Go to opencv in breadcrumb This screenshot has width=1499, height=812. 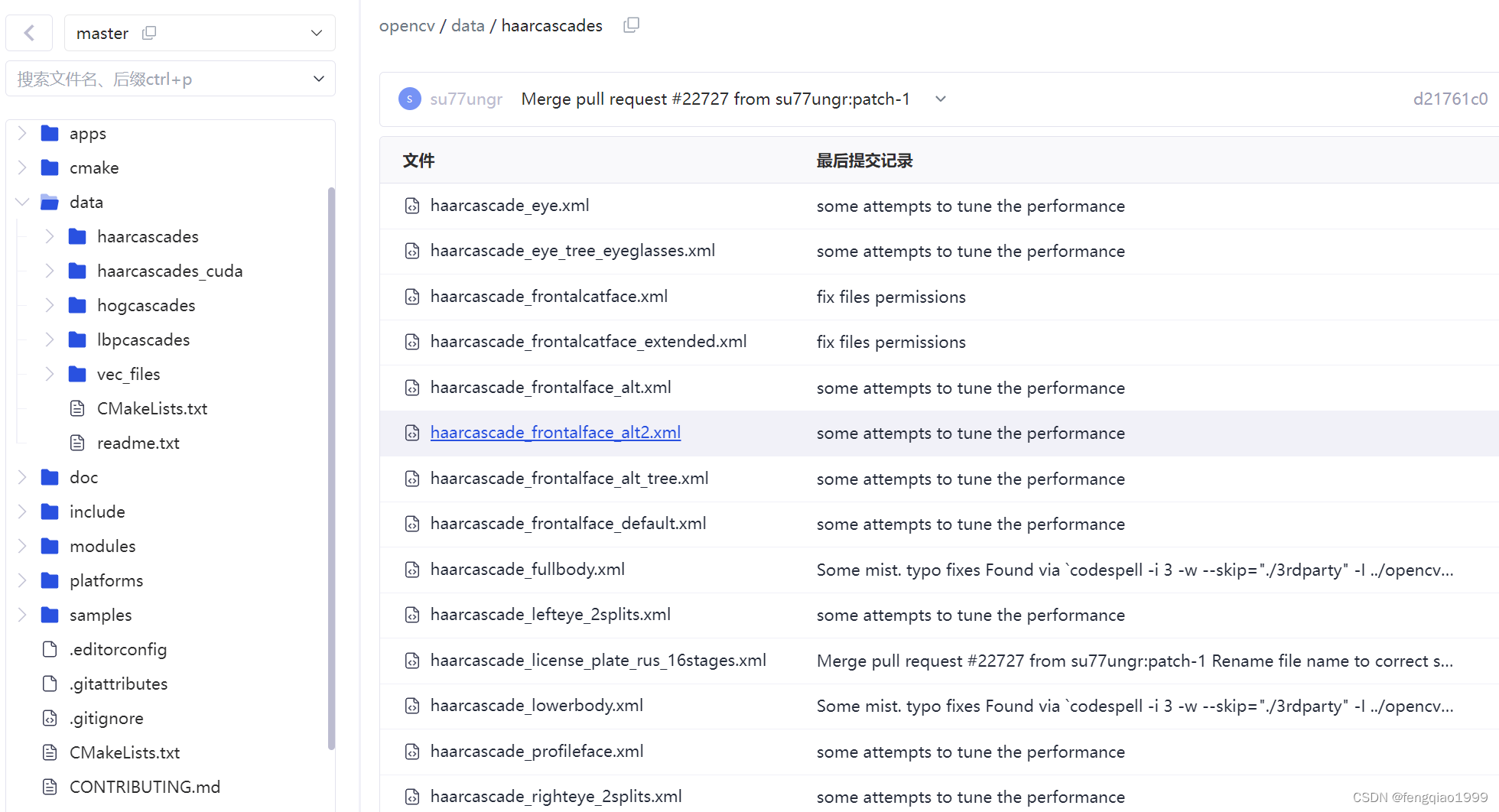tap(407, 25)
